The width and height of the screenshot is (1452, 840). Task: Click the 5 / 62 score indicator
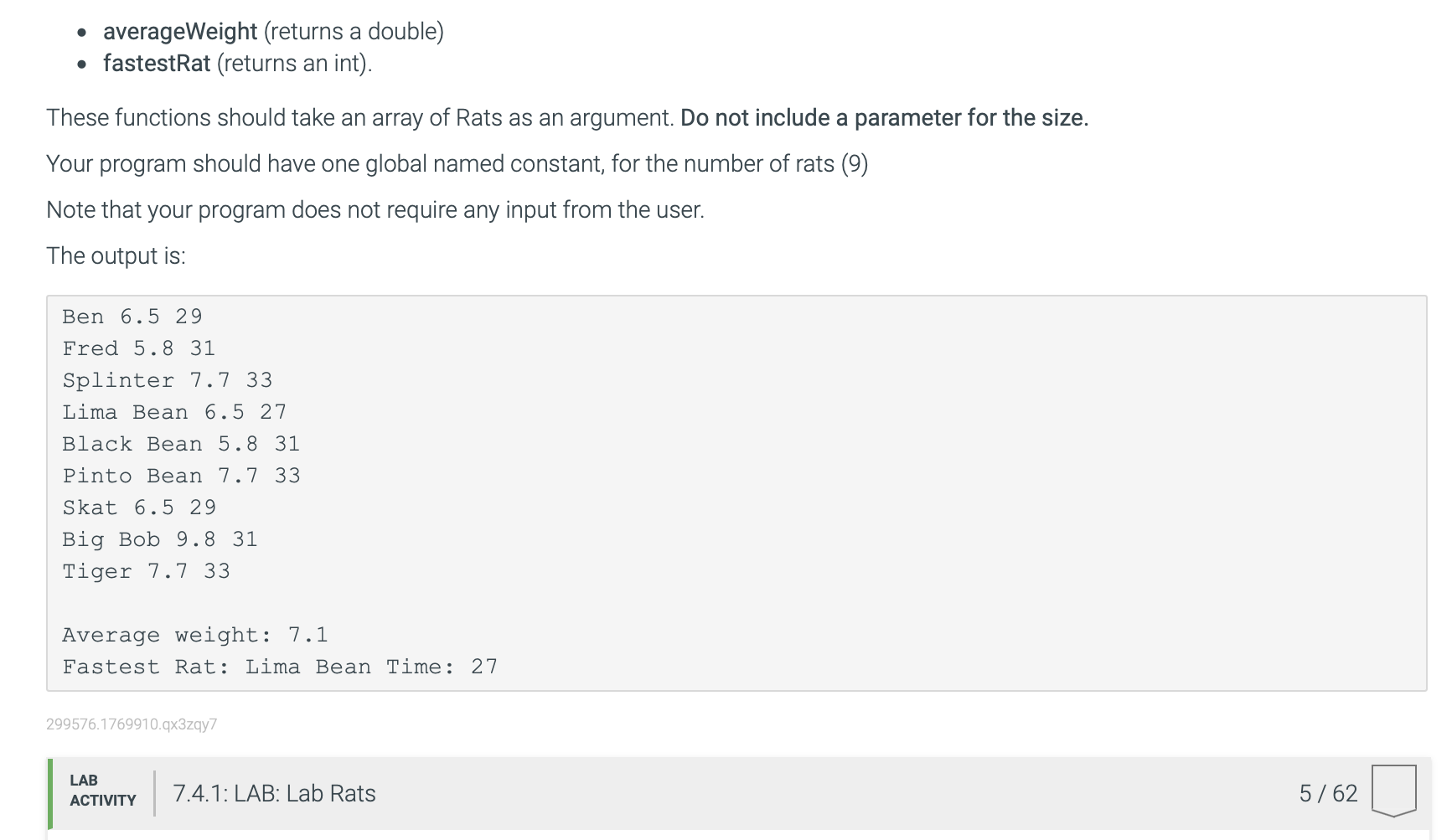[x=1328, y=793]
